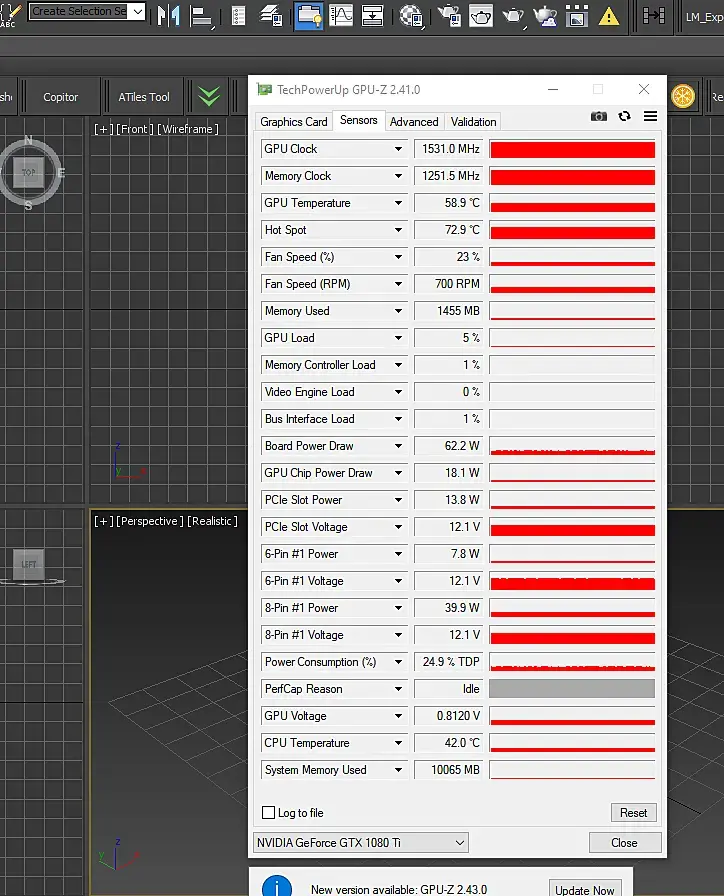Image resolution: width=724 pixels, height=896 pixels.
Task: Click the cloud render teapot icon
Action: pyautogui.click(x=545, y=15)
